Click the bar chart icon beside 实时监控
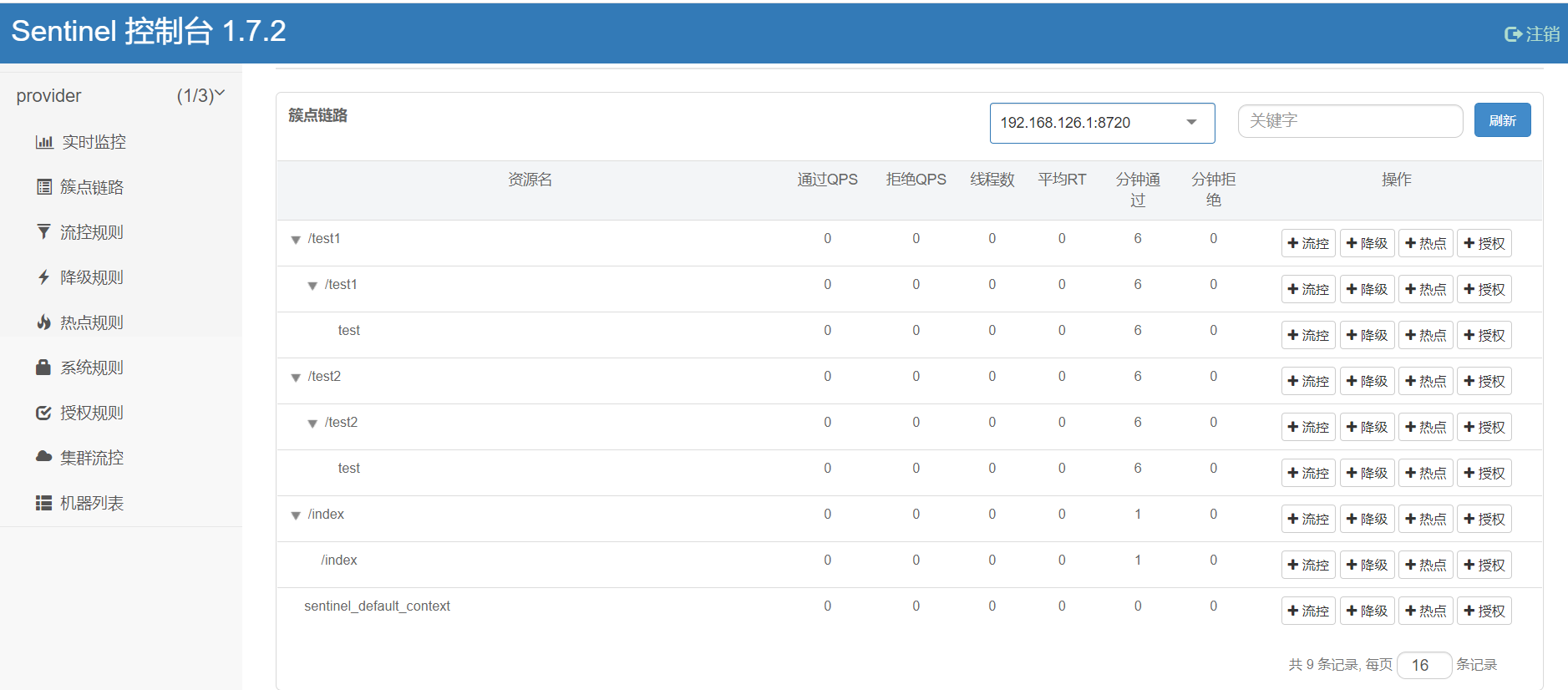This screenshot has height=690, width=1568. pos(44,142)
